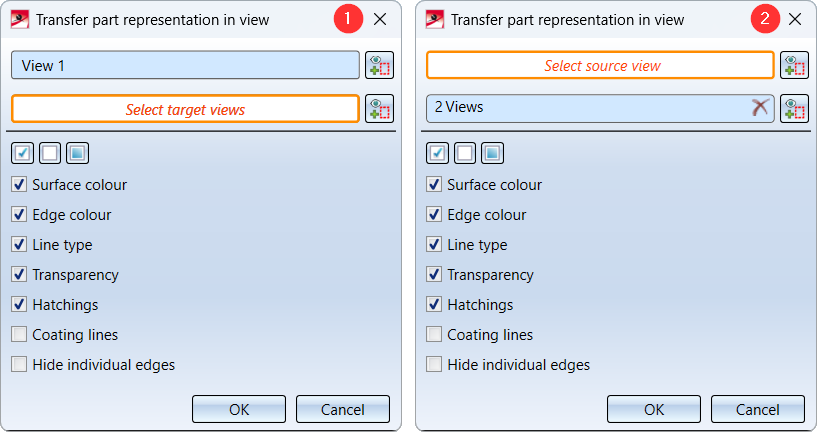The width and height of the screenshot is (817, 432).
Task: Toggle Hatchings checkbox in right dialog
Action: [435, 305]
